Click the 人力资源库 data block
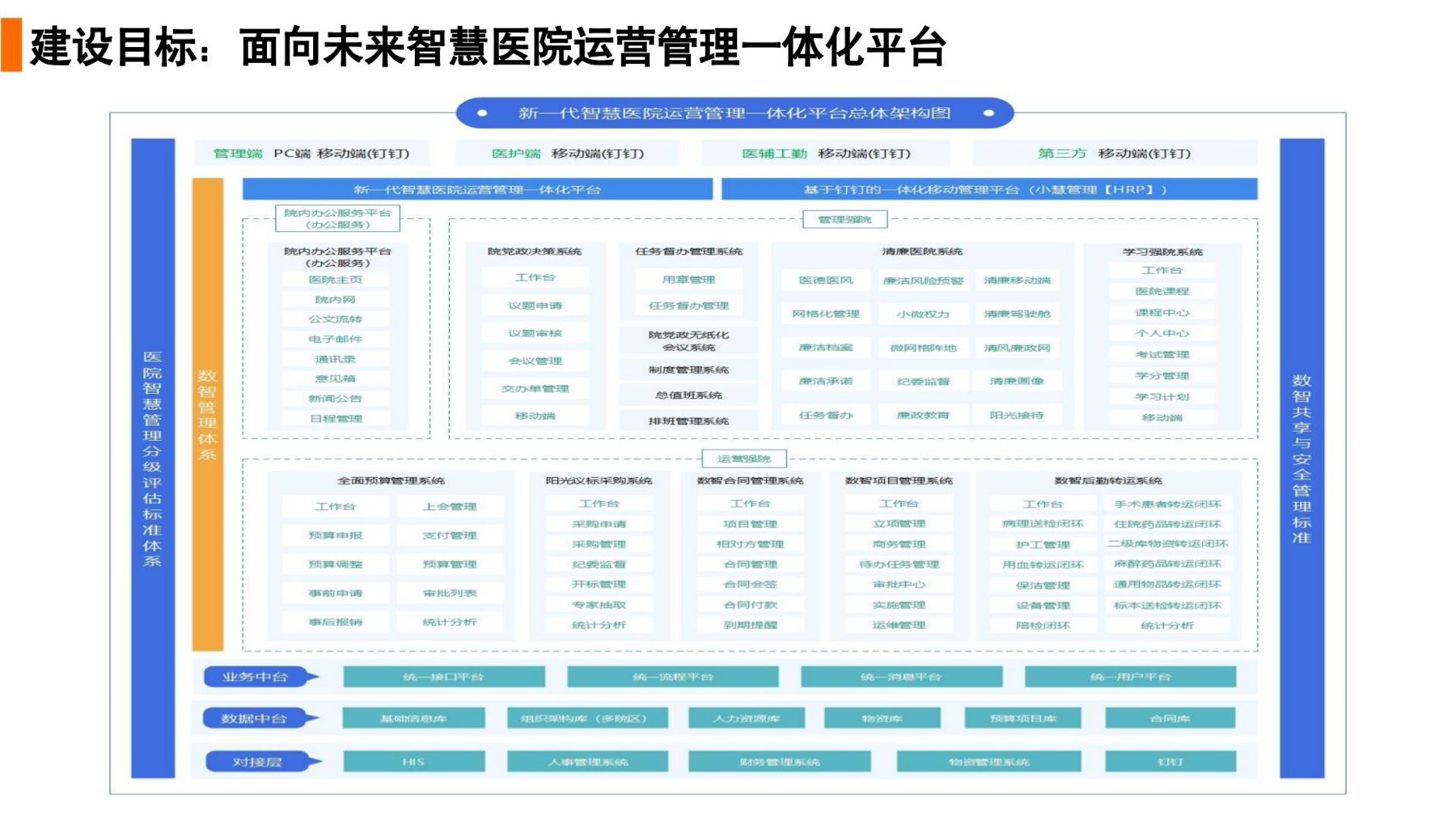Image resolution: width=1456 pixels, height=820 pixels. [x=747, y=718]
